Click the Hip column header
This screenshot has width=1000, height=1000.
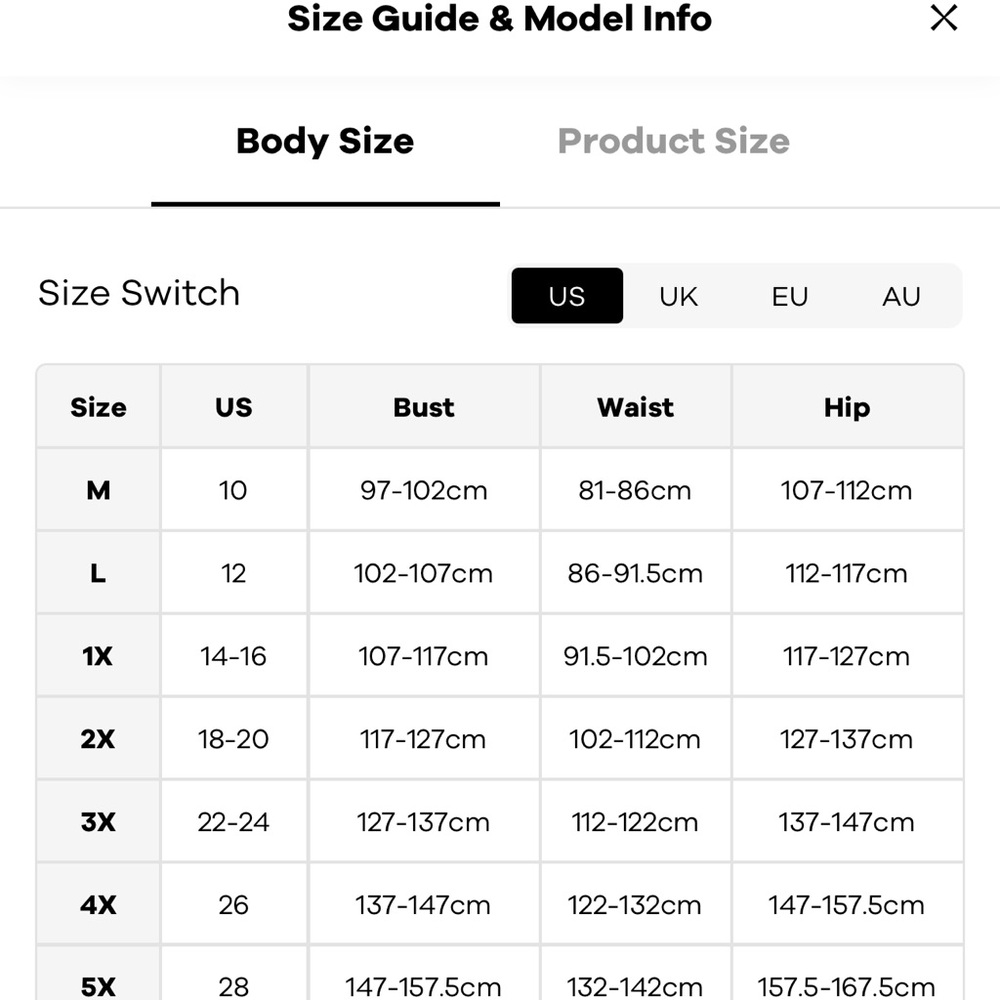[847, 407]
